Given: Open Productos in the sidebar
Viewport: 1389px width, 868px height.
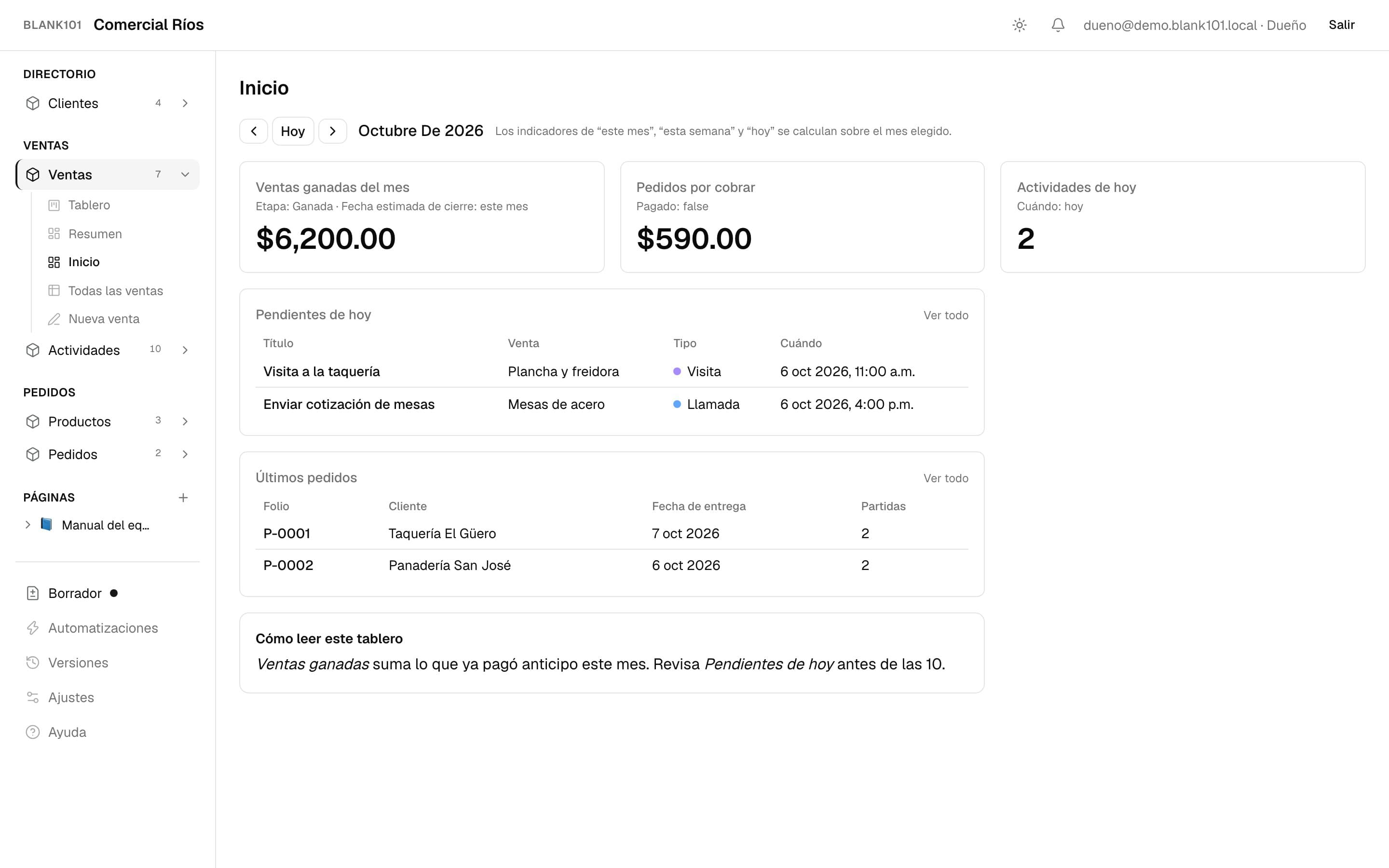Looking at the screenshot, I should [x=79, y=421].
